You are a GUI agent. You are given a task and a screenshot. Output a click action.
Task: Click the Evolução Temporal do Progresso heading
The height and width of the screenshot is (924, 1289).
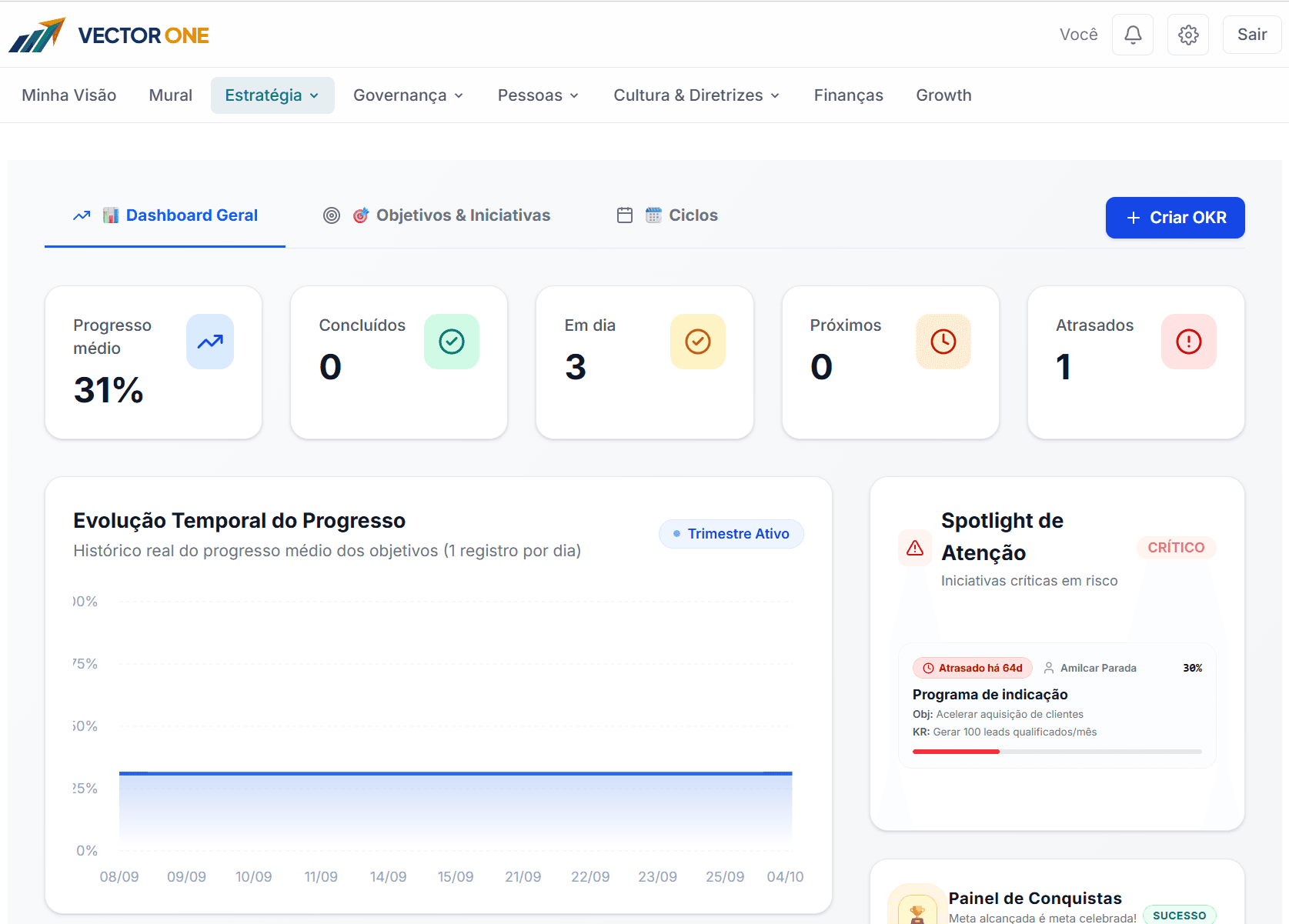[x=239, y=521]
